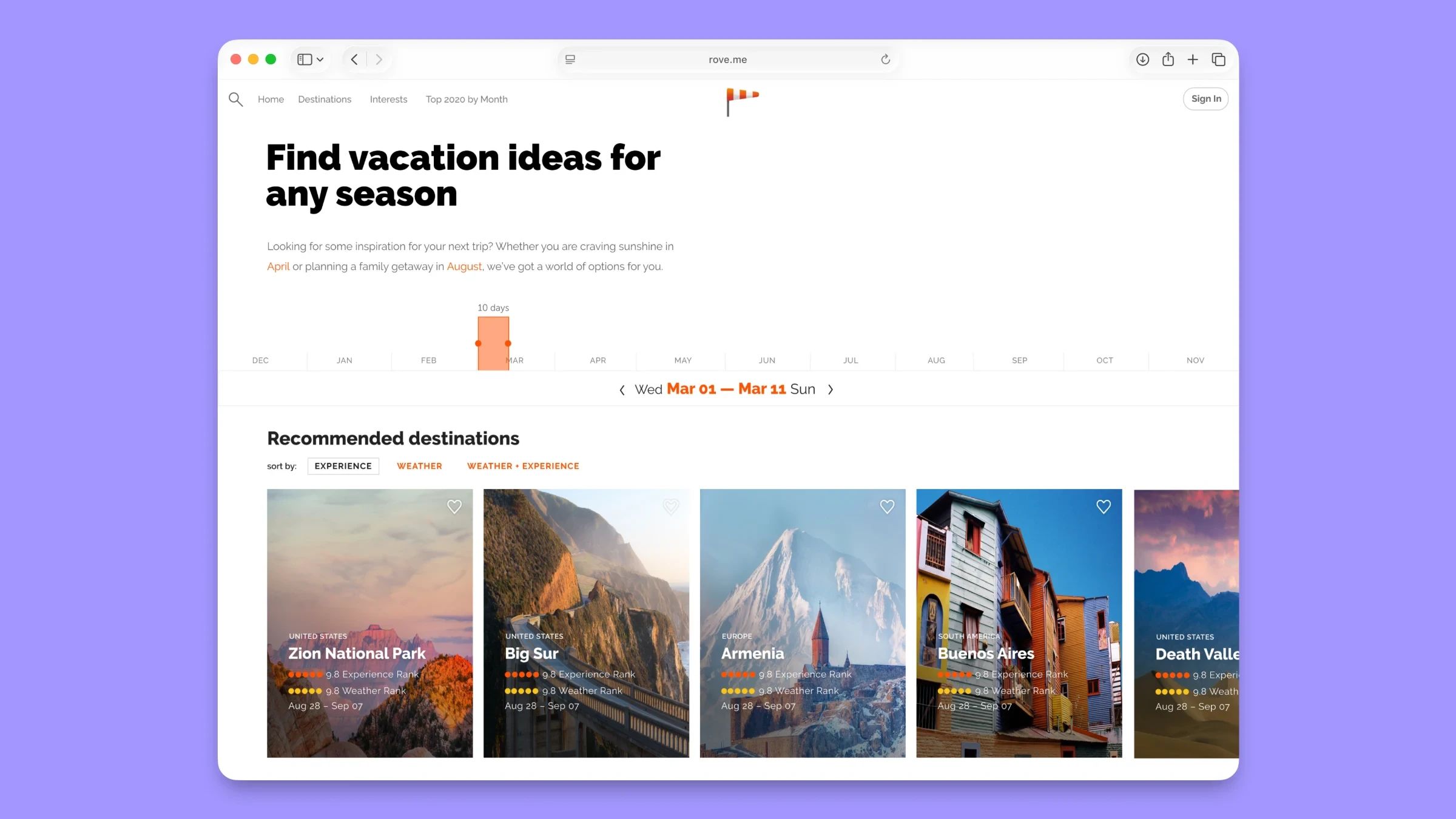Screen dimensions: 1456x819
Task: Favorite Armenia with heart icon
Action: pos(887,507)
